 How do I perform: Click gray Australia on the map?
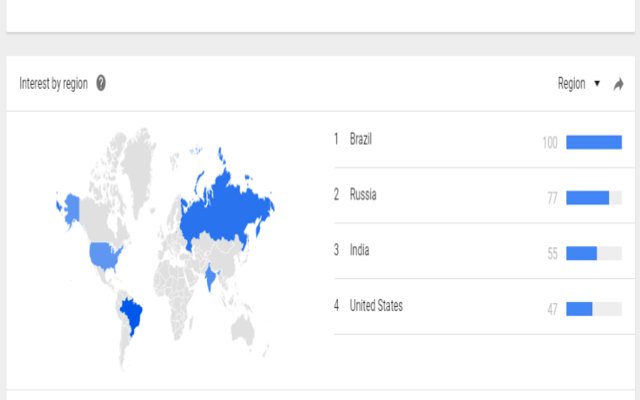coord(243,328)
